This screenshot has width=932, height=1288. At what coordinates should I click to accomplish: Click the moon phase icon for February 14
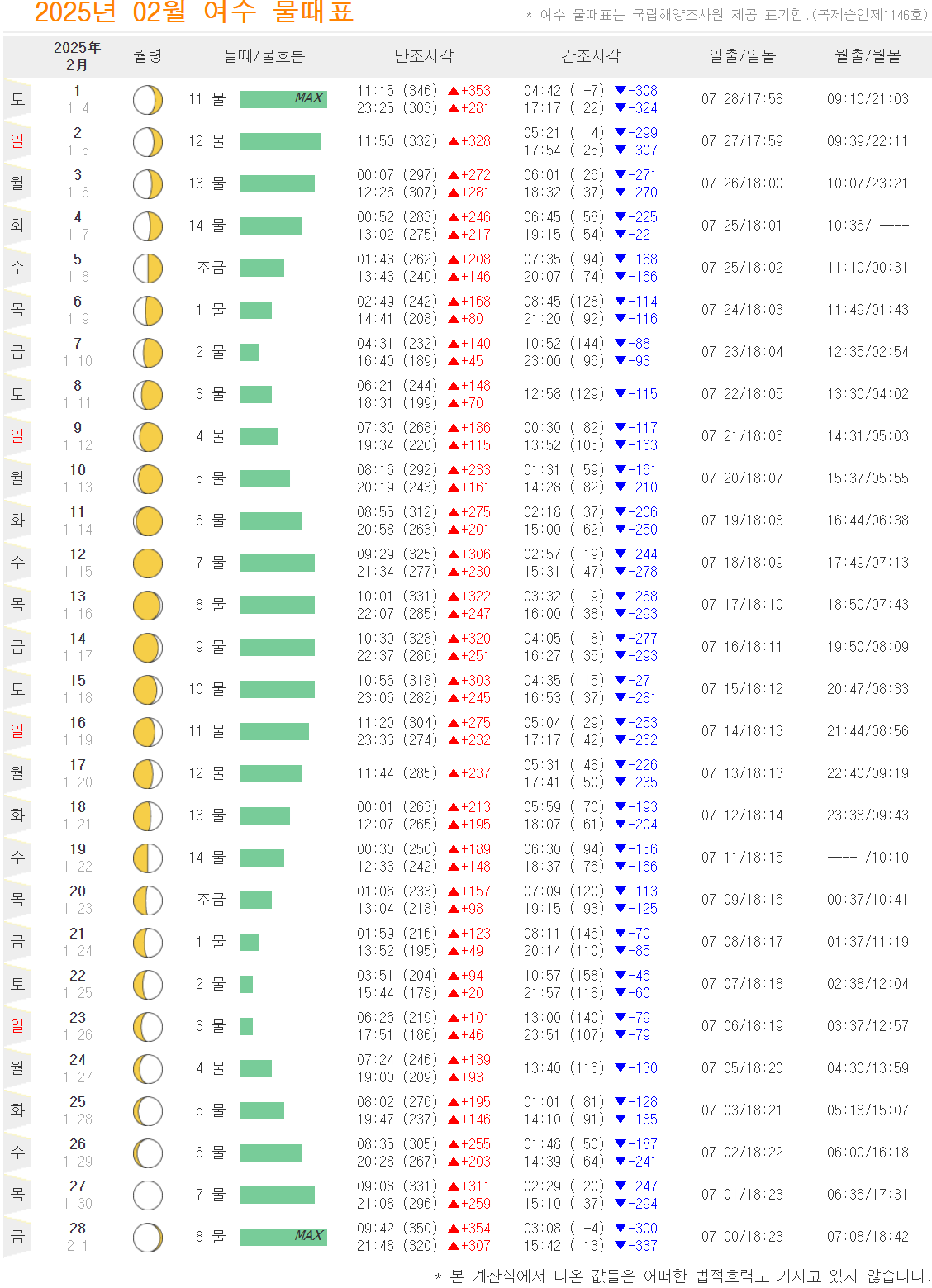click(148, 648)
